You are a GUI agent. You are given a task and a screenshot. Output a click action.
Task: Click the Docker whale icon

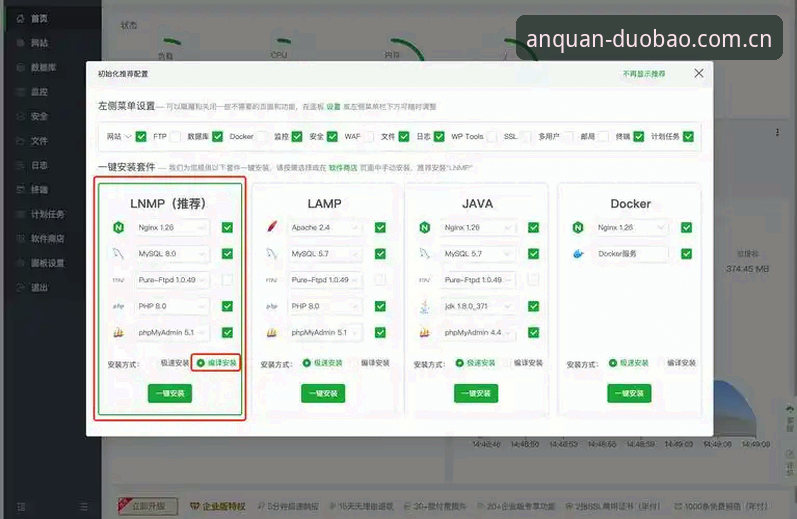tap(578, 254)
